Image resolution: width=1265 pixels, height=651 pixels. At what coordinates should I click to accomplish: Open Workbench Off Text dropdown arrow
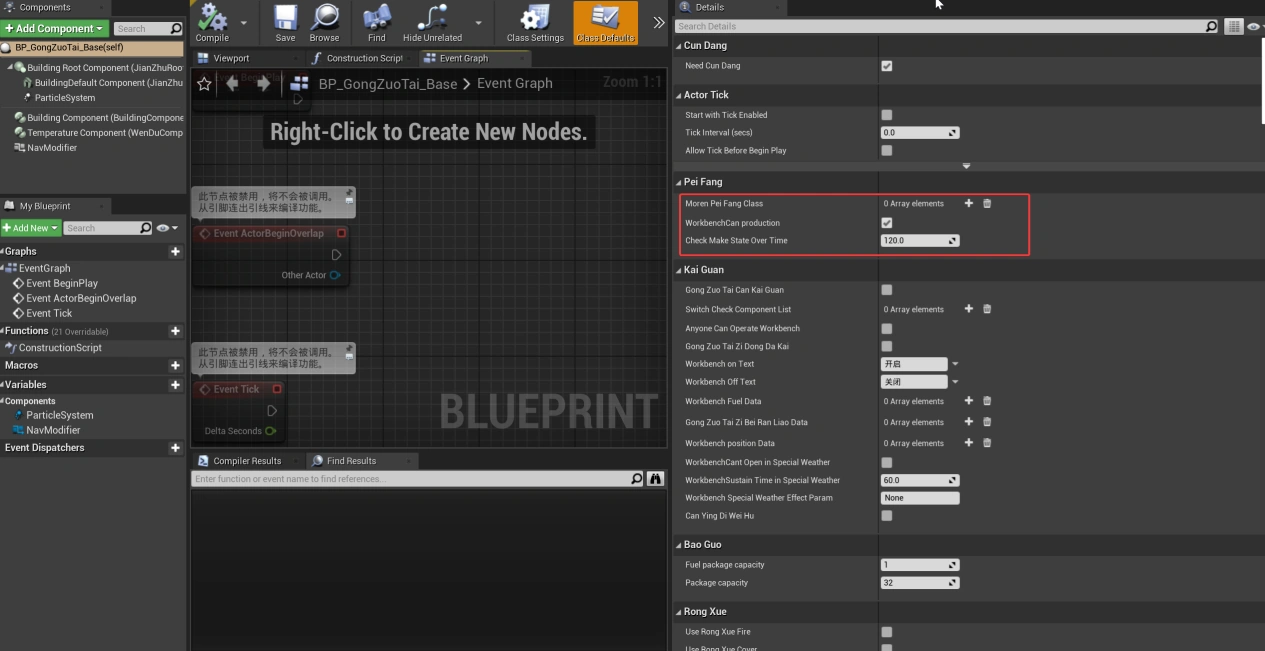tap(955, 382)
